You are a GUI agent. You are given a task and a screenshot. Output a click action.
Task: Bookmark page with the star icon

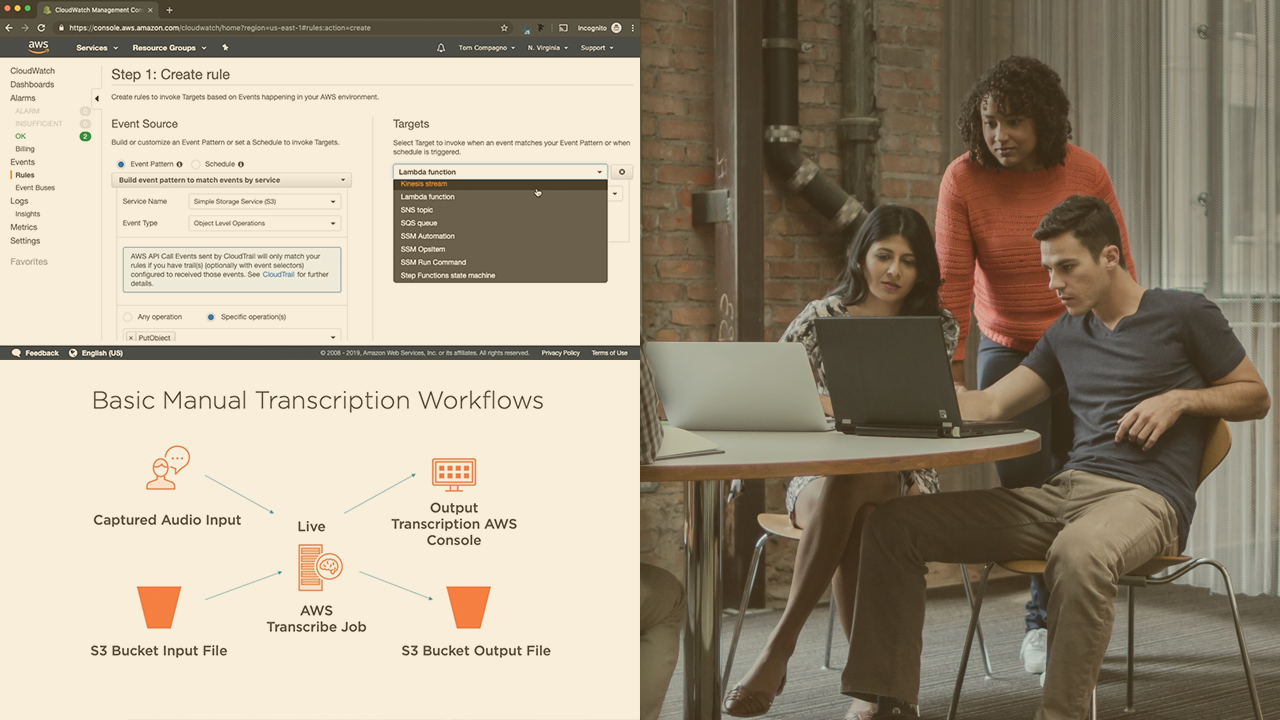click(x=504, y=28)
